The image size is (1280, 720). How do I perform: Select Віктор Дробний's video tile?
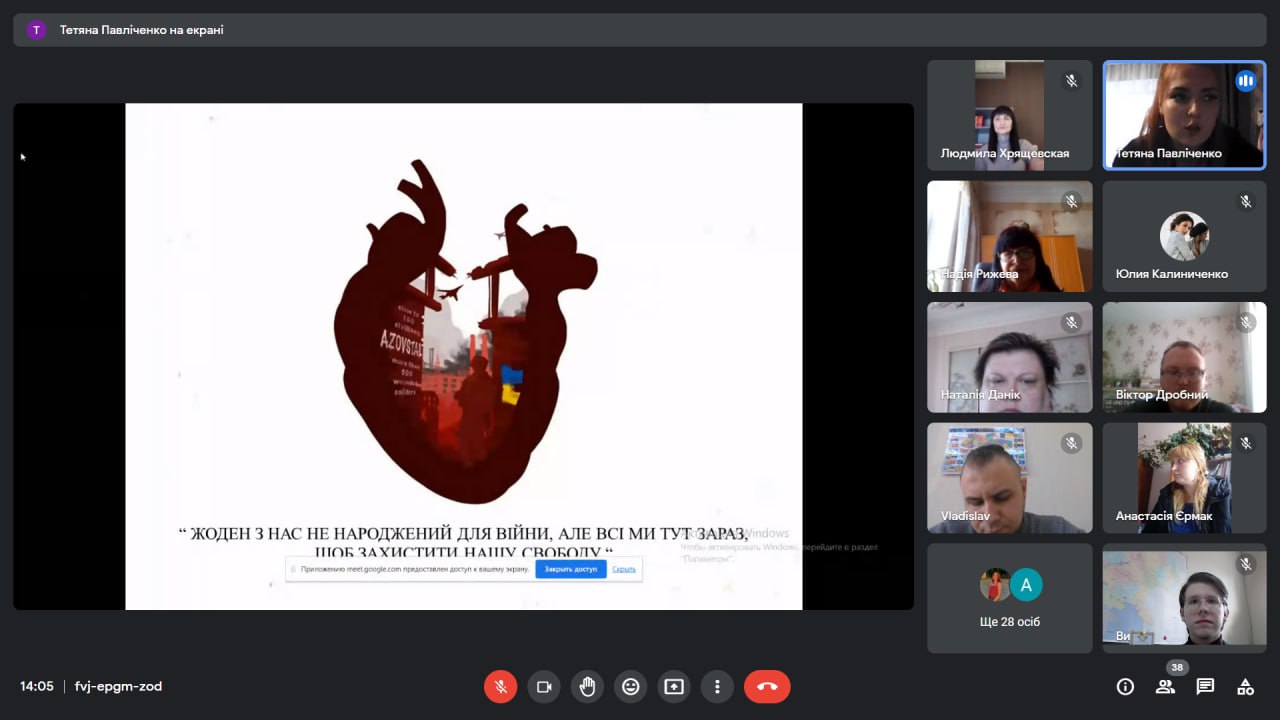point(1184,357)
